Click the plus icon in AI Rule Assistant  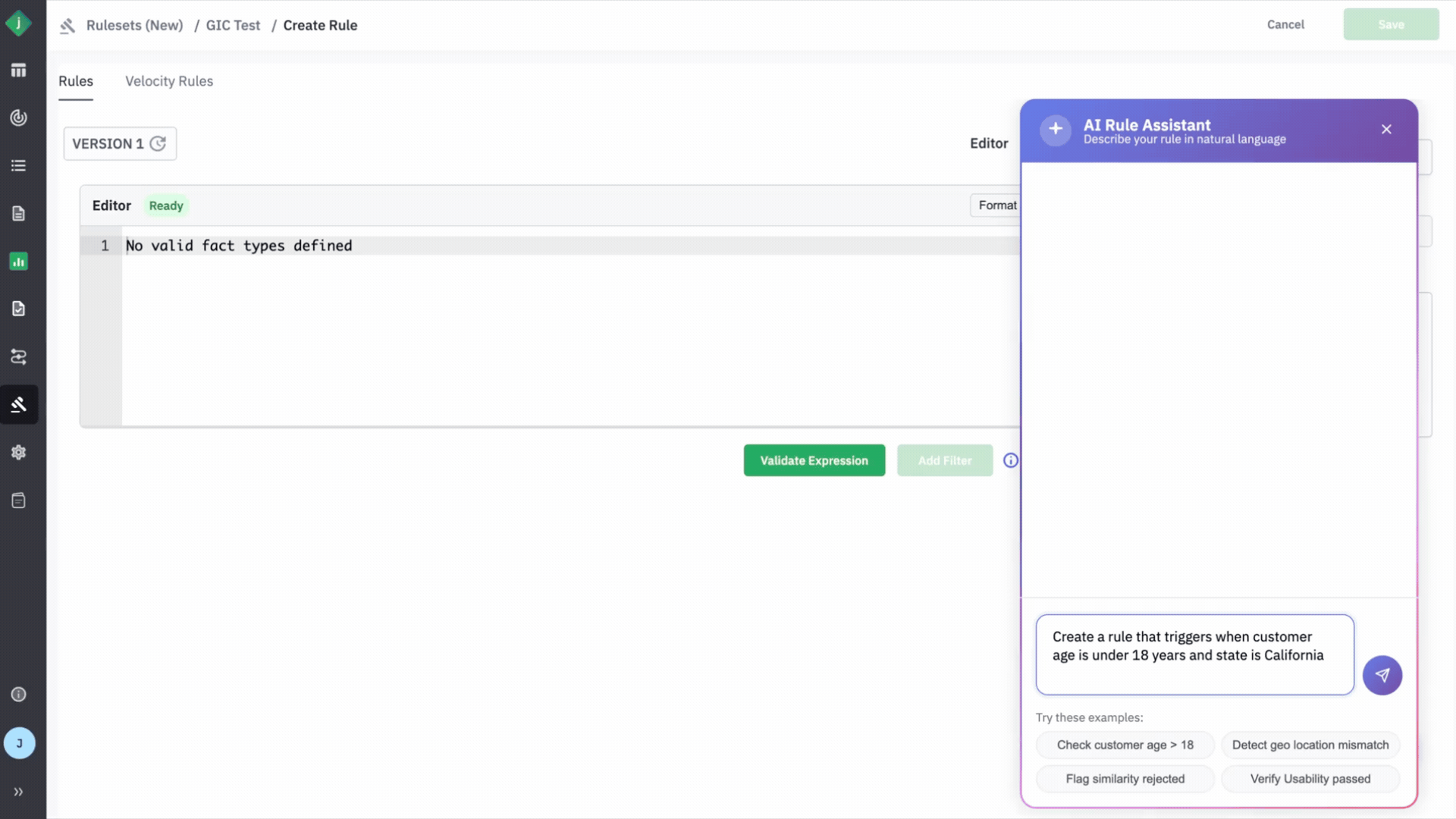[x=1056, y=130]
